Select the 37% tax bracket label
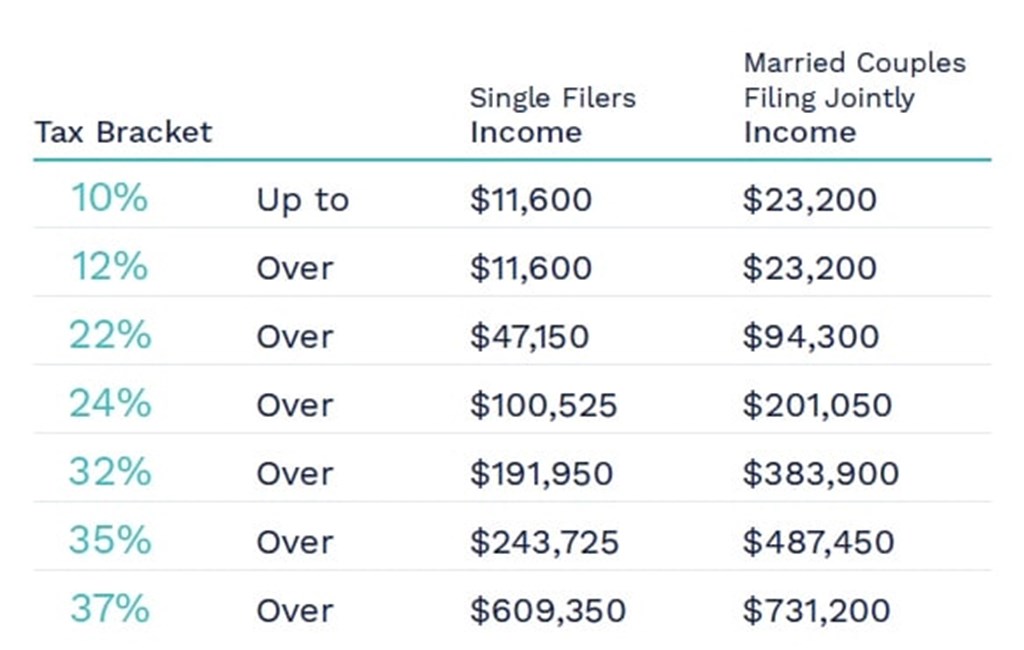 pos(110,609)
